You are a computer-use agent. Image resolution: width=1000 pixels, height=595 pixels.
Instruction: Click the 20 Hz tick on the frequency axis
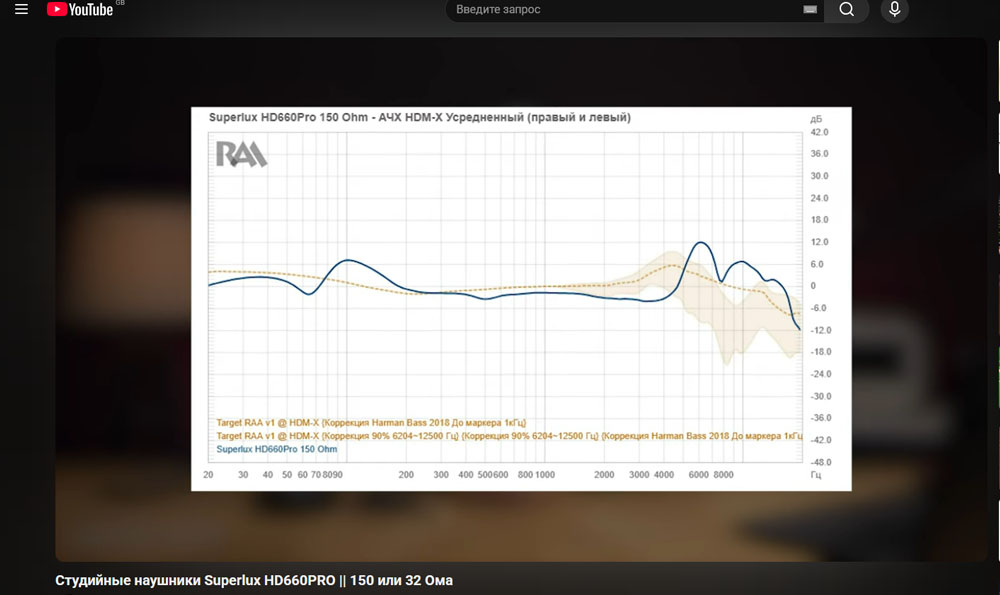point(208,476)
